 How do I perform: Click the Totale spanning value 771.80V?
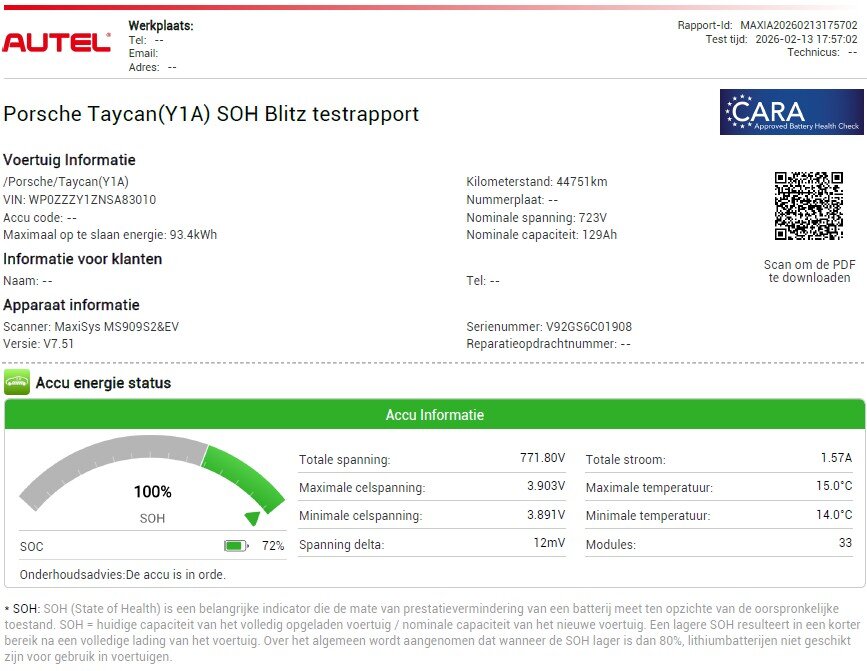tap(545, 458)
